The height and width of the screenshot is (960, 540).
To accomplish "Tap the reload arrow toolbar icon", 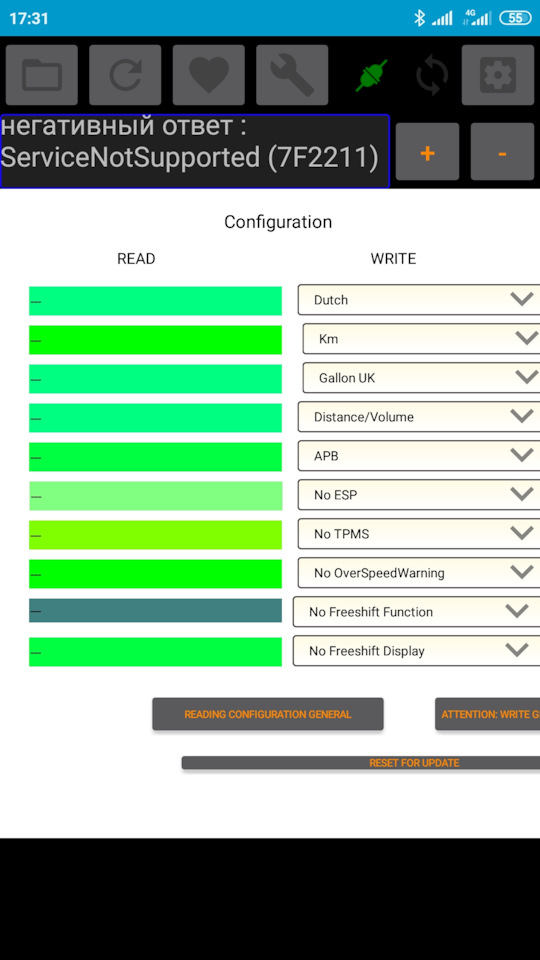I will 125,75.
